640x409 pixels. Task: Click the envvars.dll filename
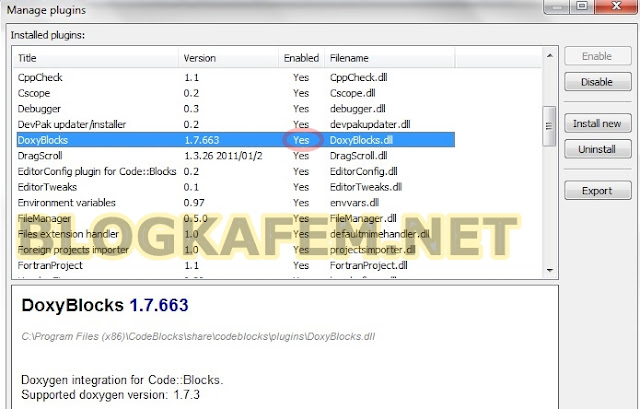pos(354,202)
